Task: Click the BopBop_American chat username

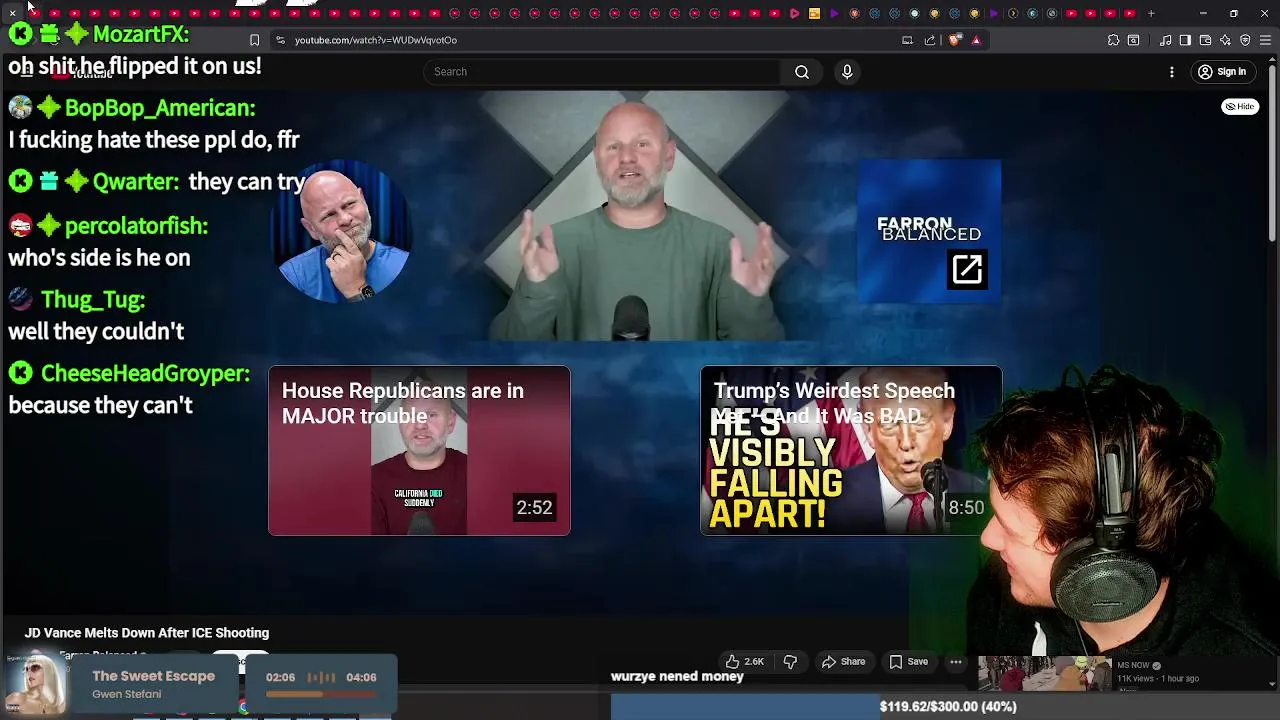Action: (160, 108)
